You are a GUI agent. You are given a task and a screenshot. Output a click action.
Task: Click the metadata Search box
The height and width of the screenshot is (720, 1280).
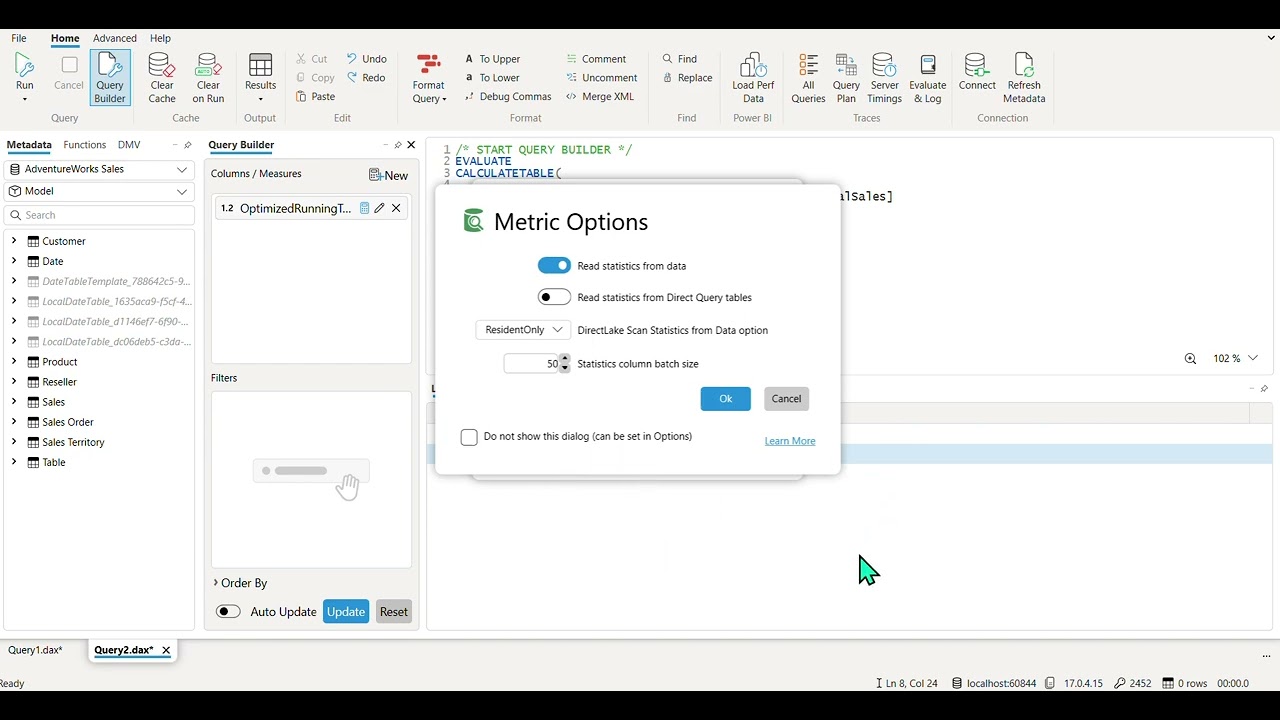[99, 215]
